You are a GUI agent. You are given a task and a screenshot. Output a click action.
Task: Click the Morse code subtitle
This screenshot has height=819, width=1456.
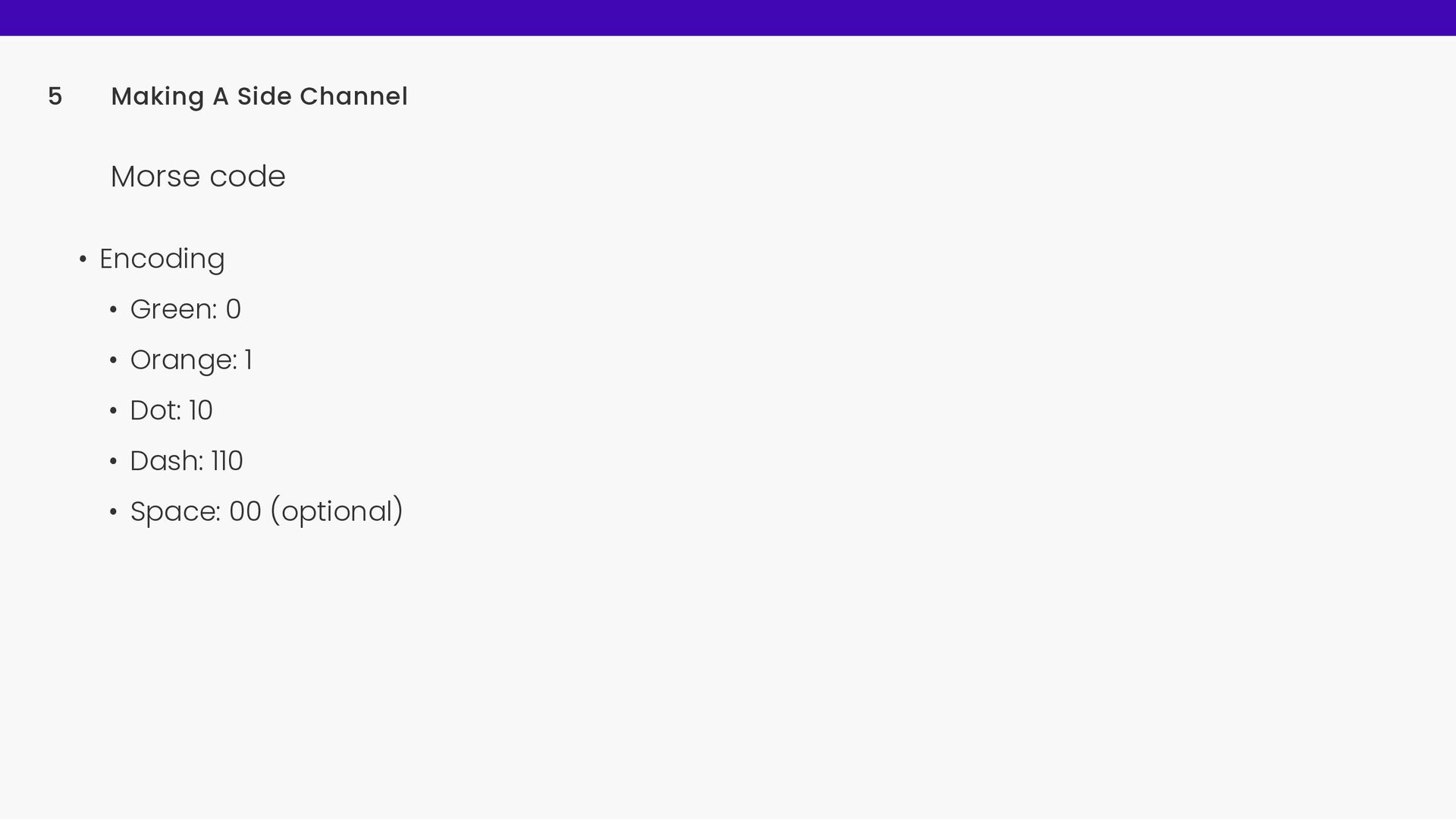198,177
